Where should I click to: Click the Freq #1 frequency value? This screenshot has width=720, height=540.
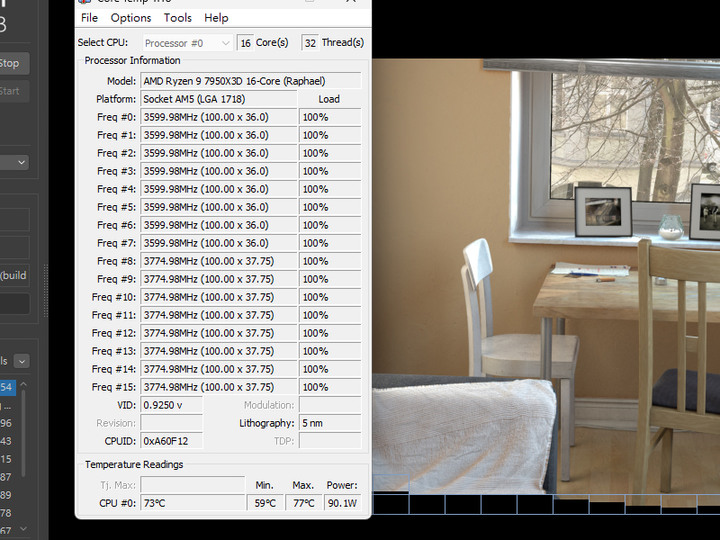click(219, 135)
